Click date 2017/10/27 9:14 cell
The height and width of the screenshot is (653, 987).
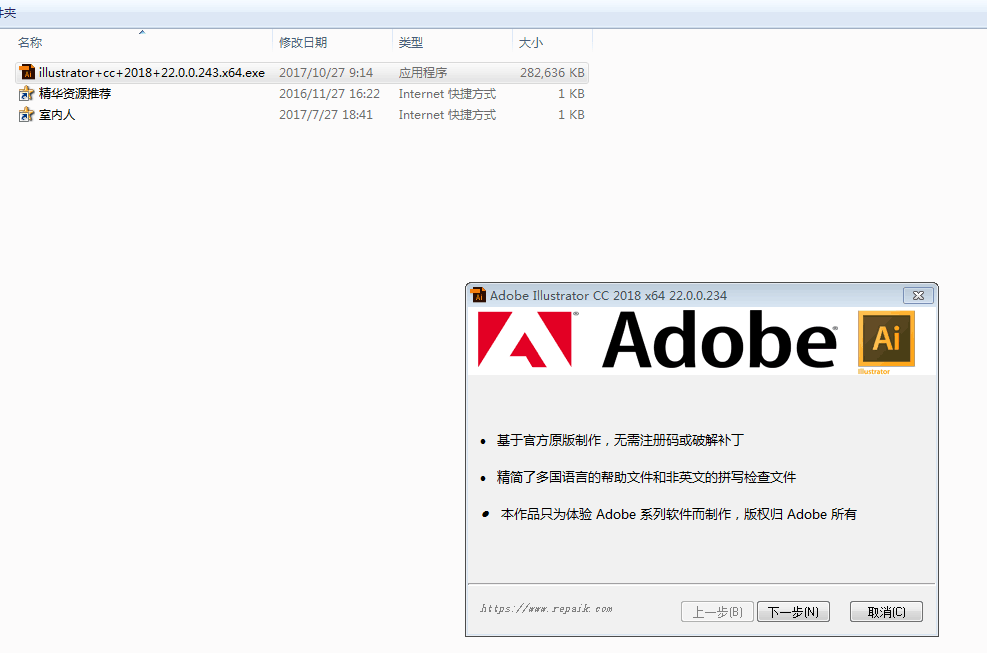[x=326, y=72]
